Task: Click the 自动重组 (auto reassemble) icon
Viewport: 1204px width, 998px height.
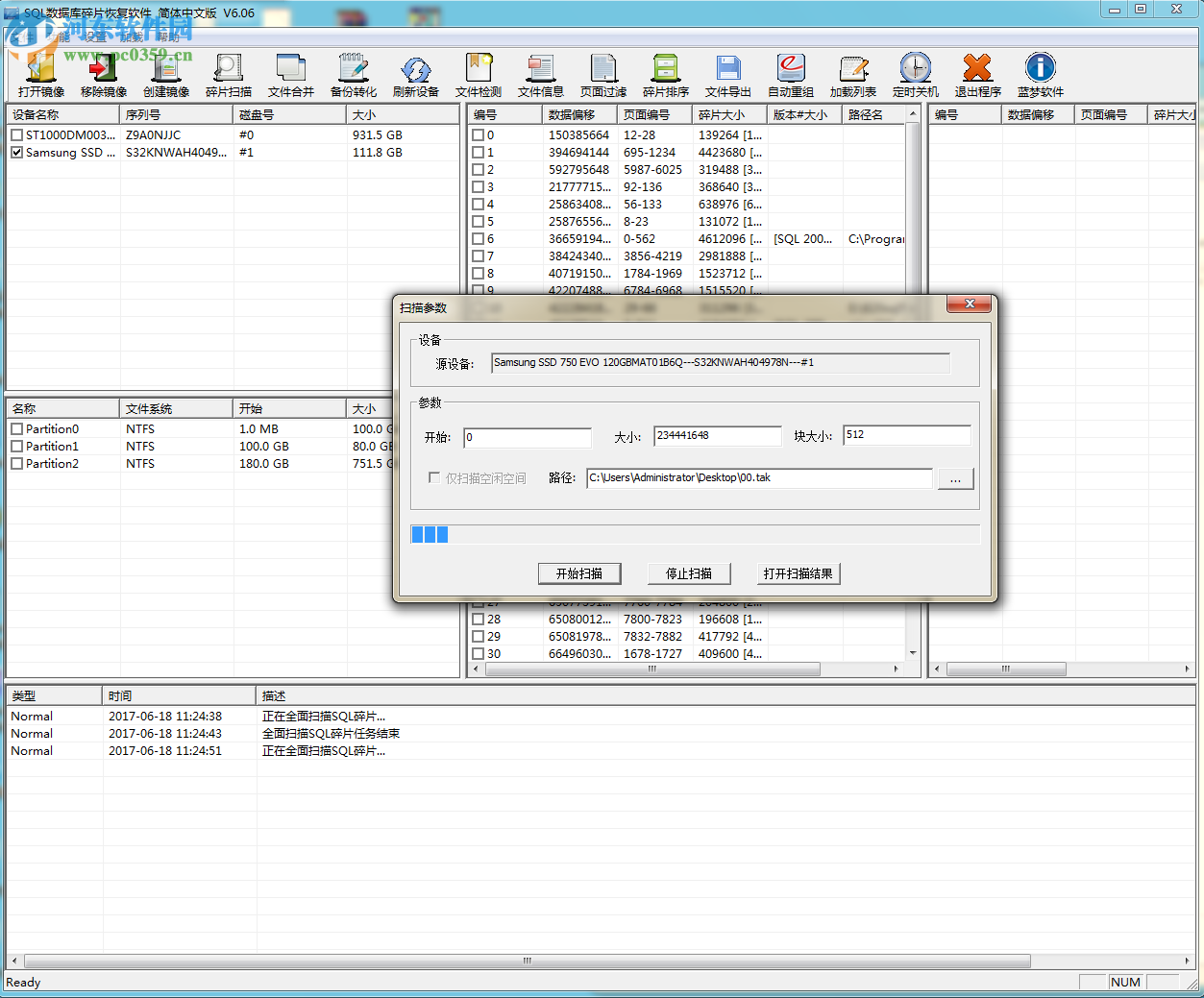Action: (790, 70)
